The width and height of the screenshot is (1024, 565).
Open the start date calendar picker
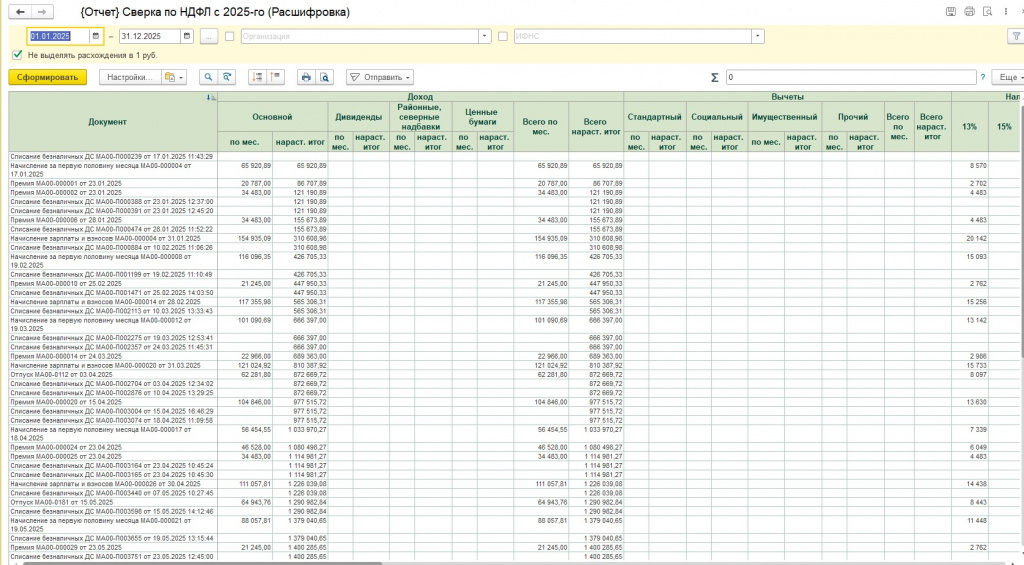tap(95, 36)
